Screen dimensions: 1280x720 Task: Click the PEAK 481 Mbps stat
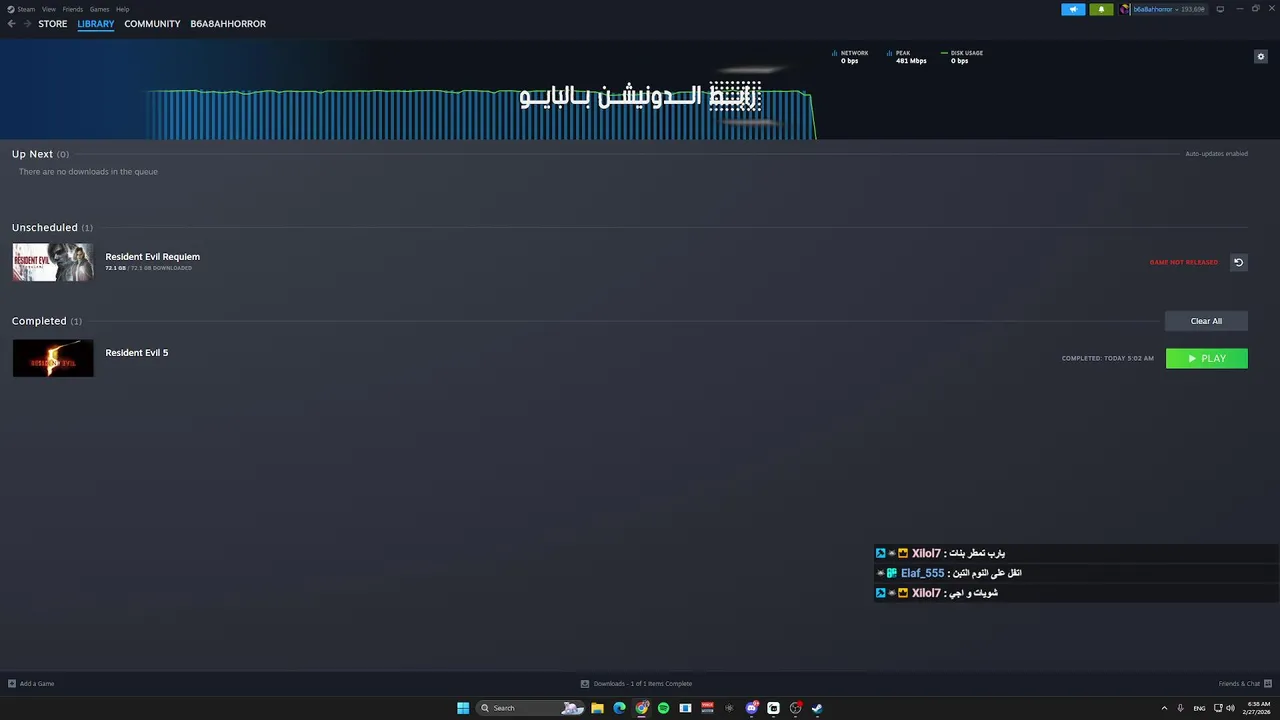906,57
